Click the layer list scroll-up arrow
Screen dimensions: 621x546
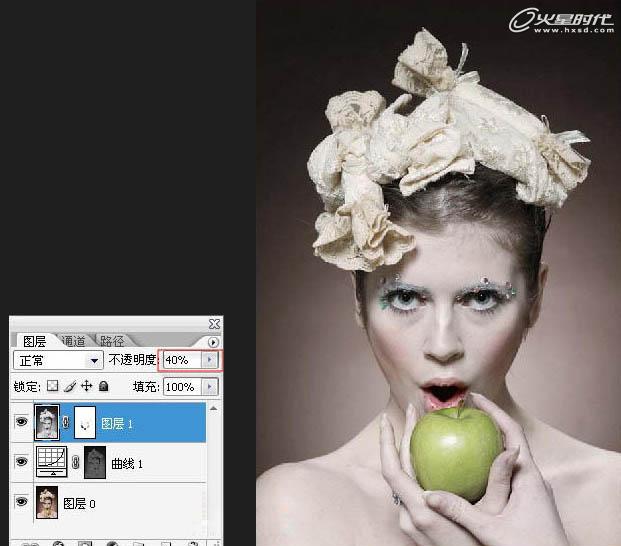pos(213,408)
